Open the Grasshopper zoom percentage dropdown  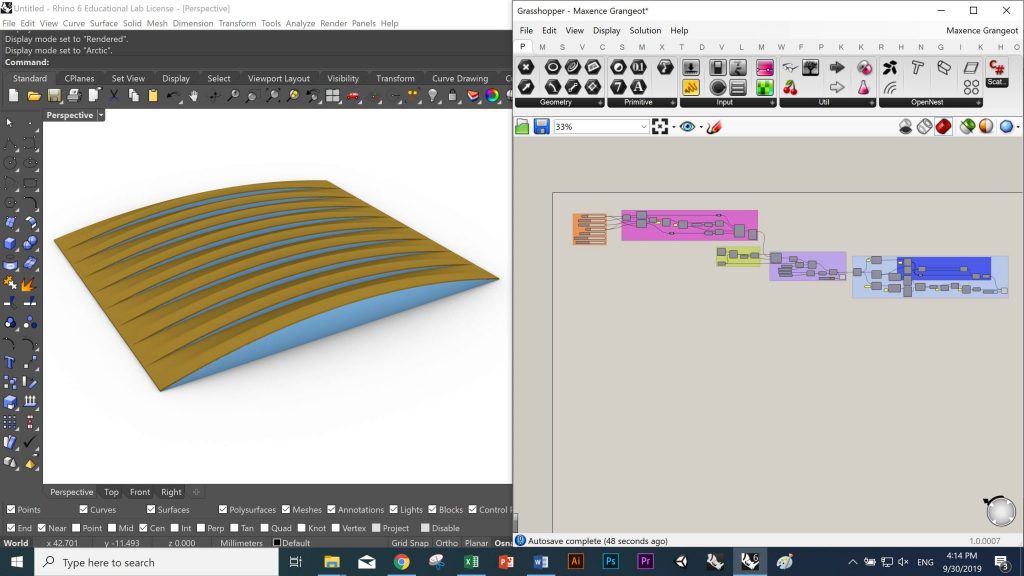[x=643, y=127]
